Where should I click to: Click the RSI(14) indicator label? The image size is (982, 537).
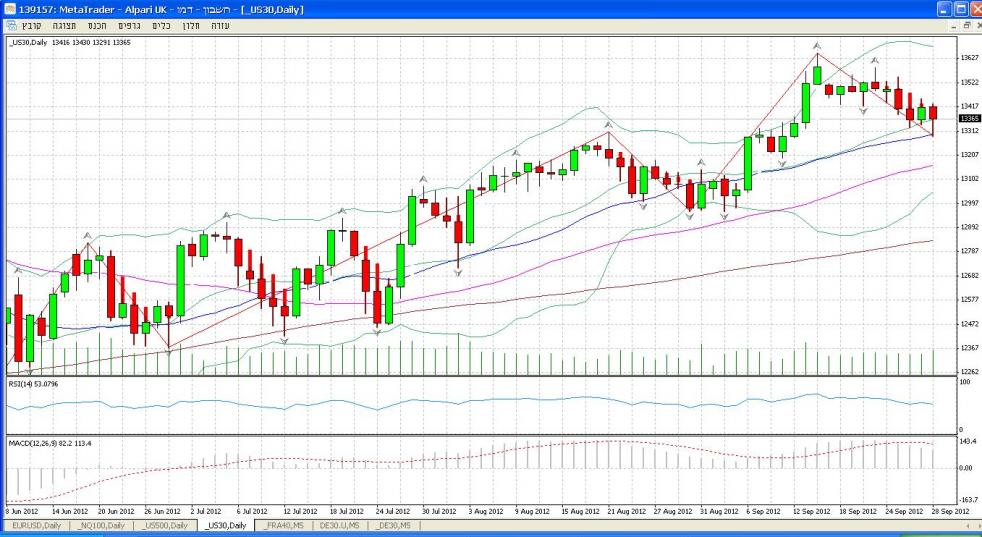(x=32, y=382)
